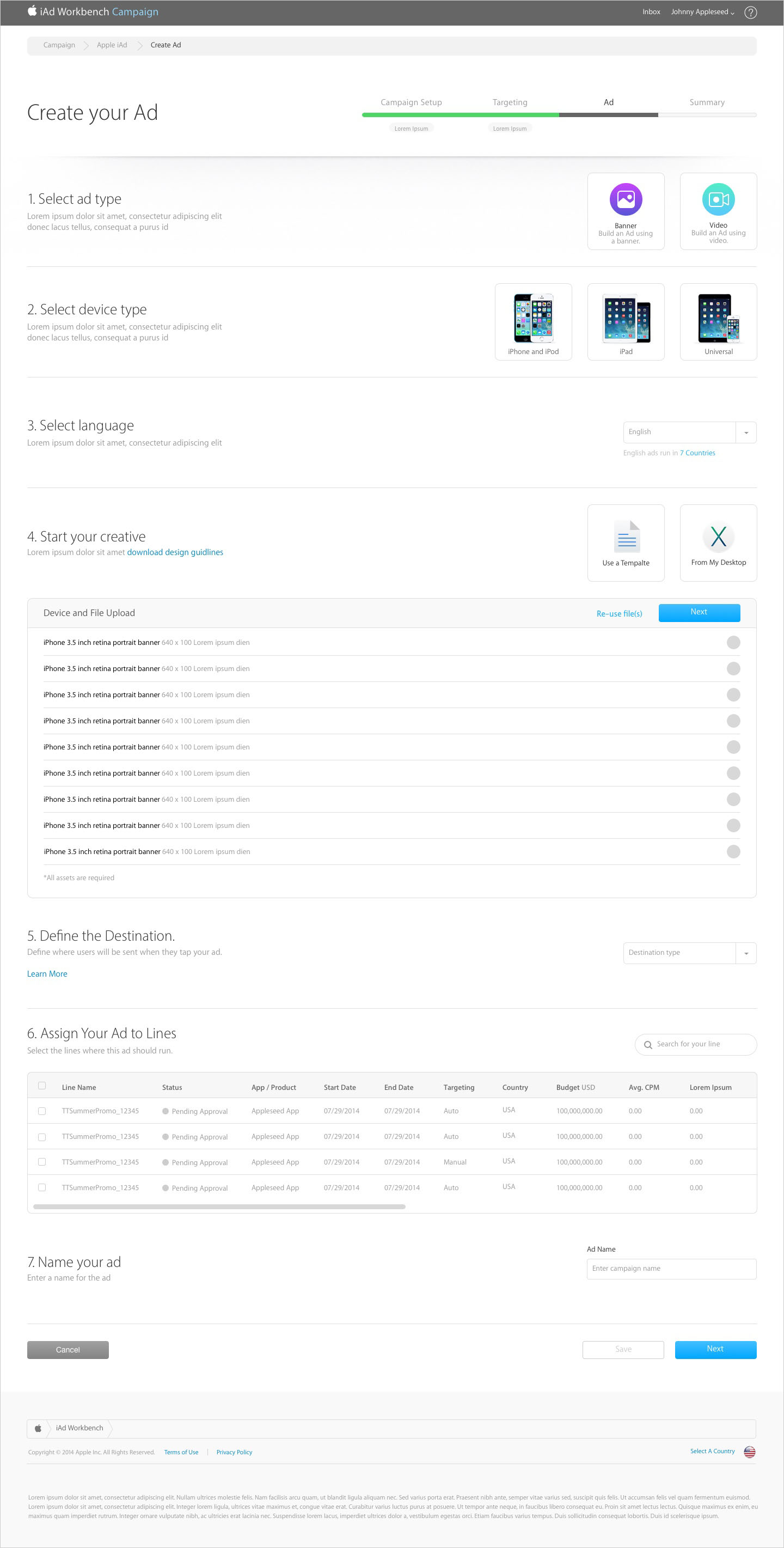Viewport: 784px width, 1548px height.
Task: Click the From My Desktop icon
Action: [x=718, y=536]
